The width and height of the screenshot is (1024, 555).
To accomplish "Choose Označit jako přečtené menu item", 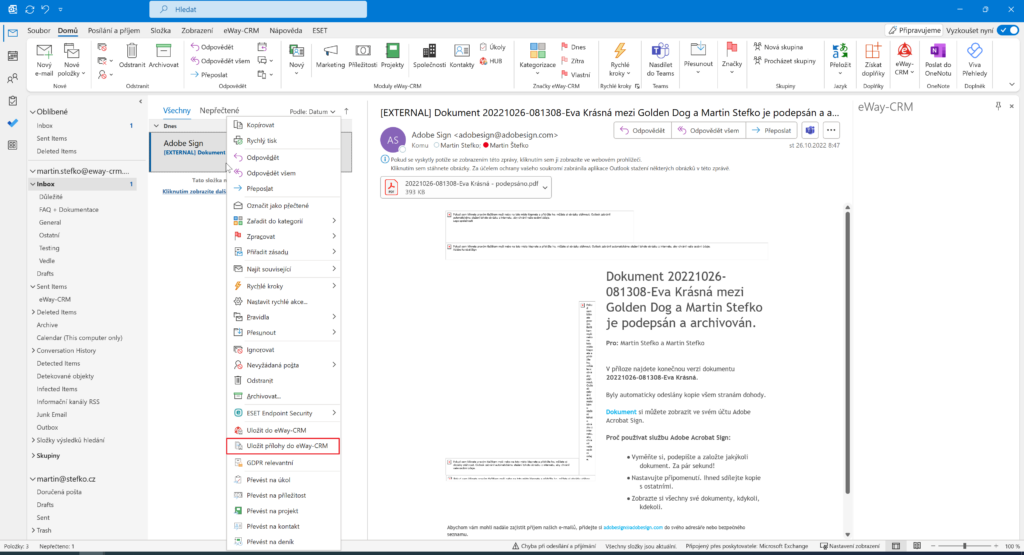I will click(283, 205).
